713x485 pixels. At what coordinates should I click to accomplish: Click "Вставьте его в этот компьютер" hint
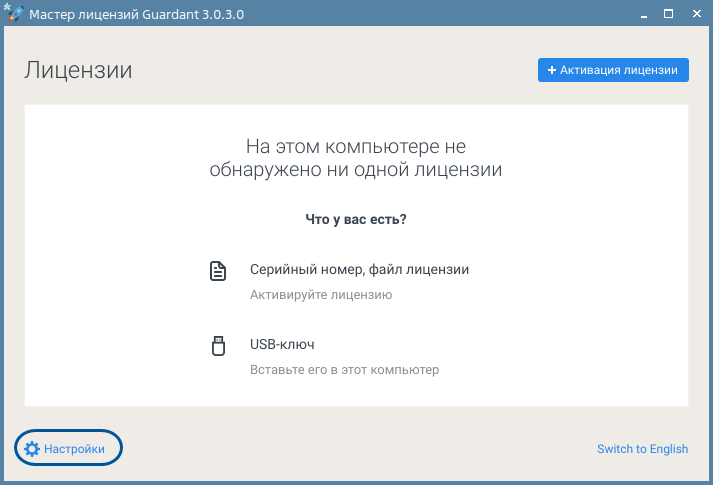[x=344, y=370]
